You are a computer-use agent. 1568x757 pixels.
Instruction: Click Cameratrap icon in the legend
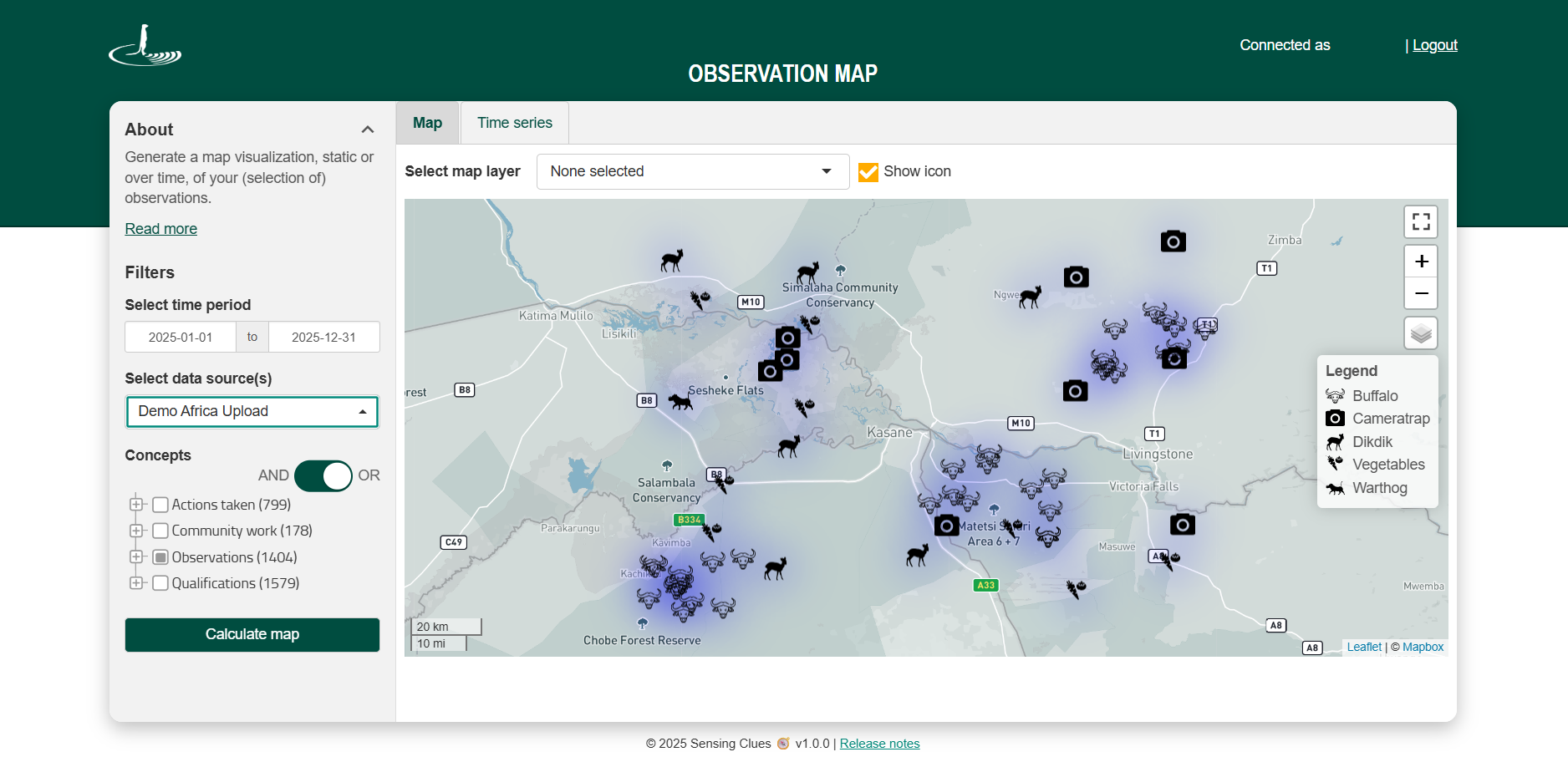point(1335,419)
